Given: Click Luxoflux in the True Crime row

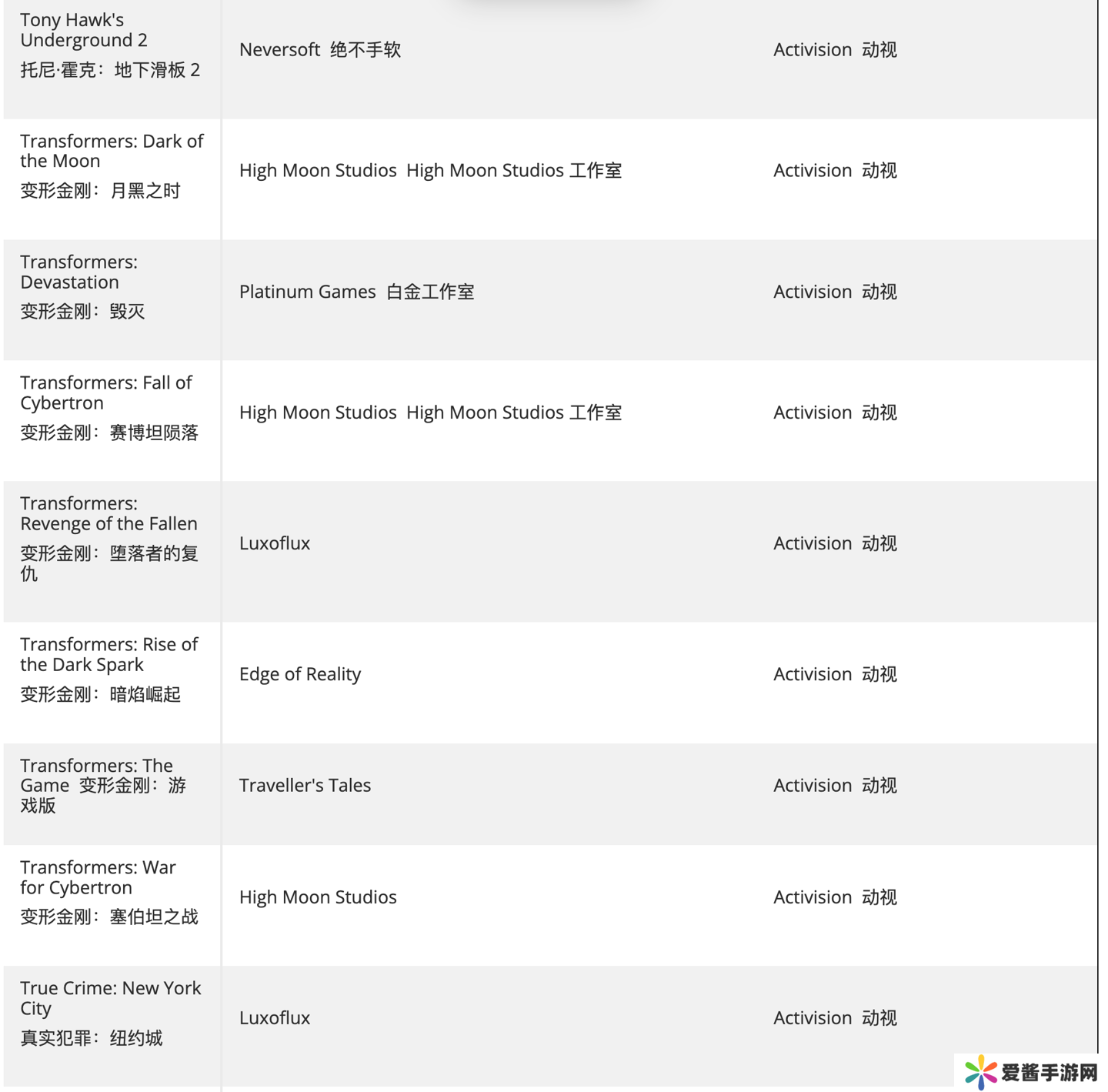Looking at the screenshot, I should pyautogui.click(x=275, y=1018).
